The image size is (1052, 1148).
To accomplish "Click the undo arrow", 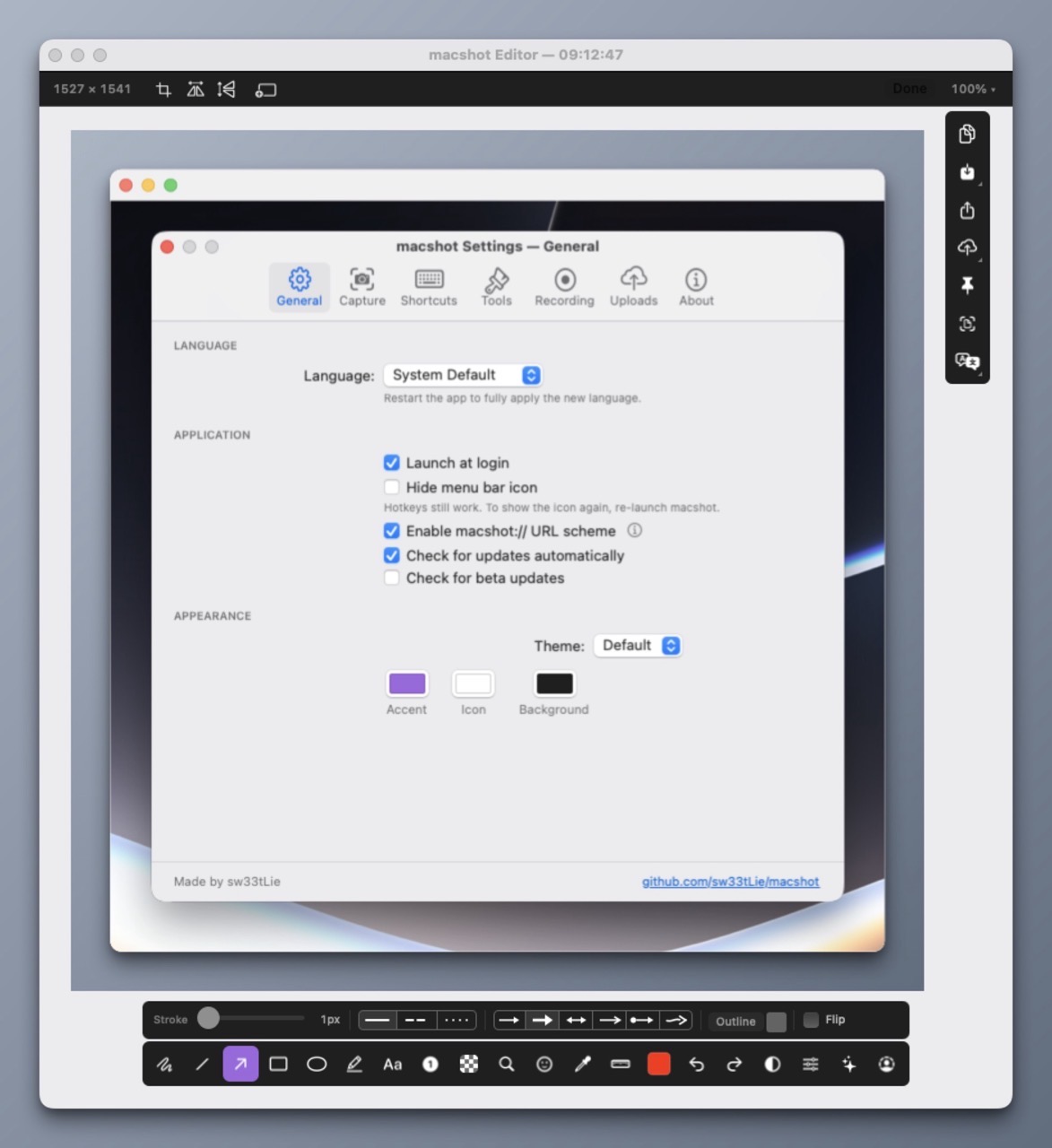I will [x=697, y=1065].
